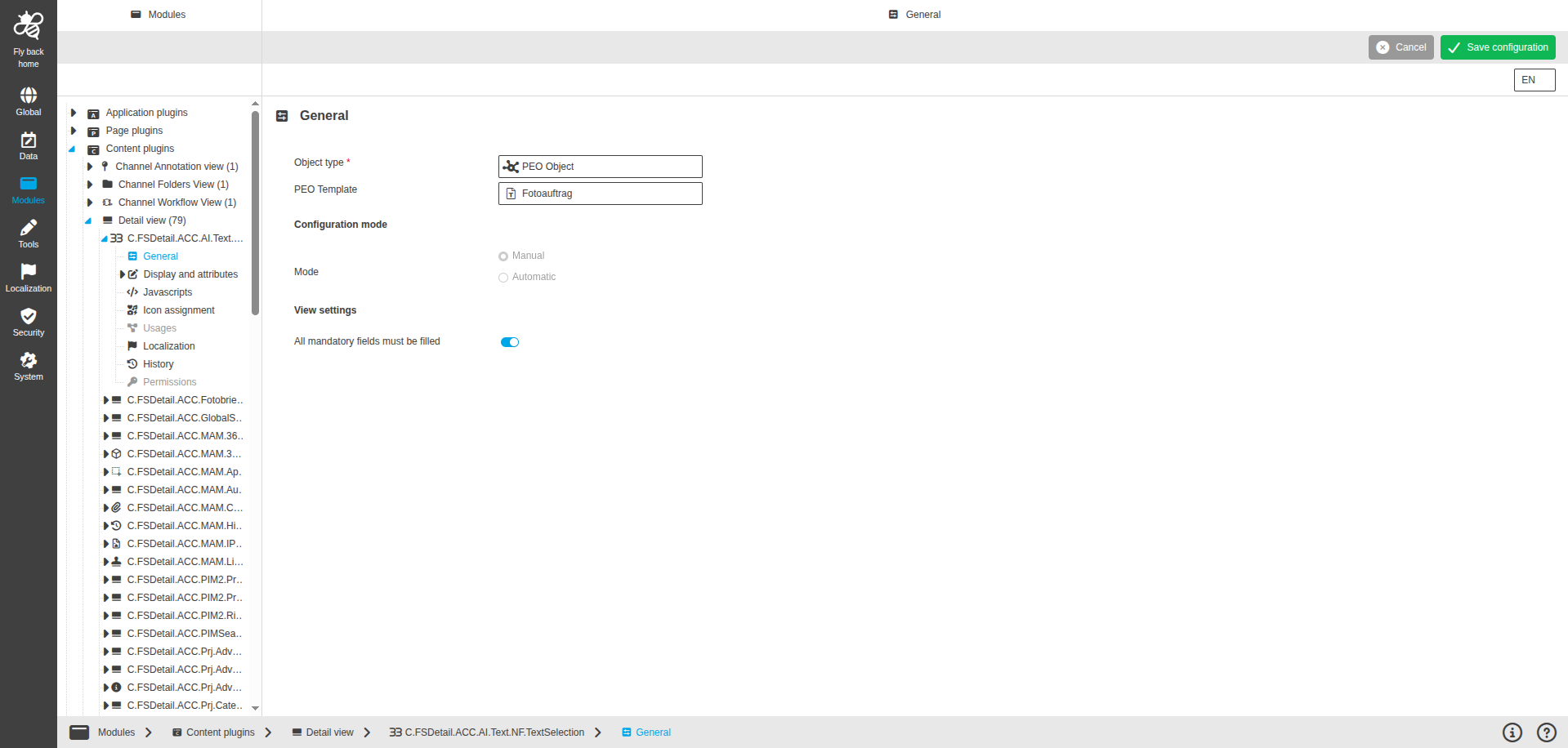The height and width of the screenshot is (748, 1568).
Task: Collapse the Content plugins node
Action: (x=73, y=149)
